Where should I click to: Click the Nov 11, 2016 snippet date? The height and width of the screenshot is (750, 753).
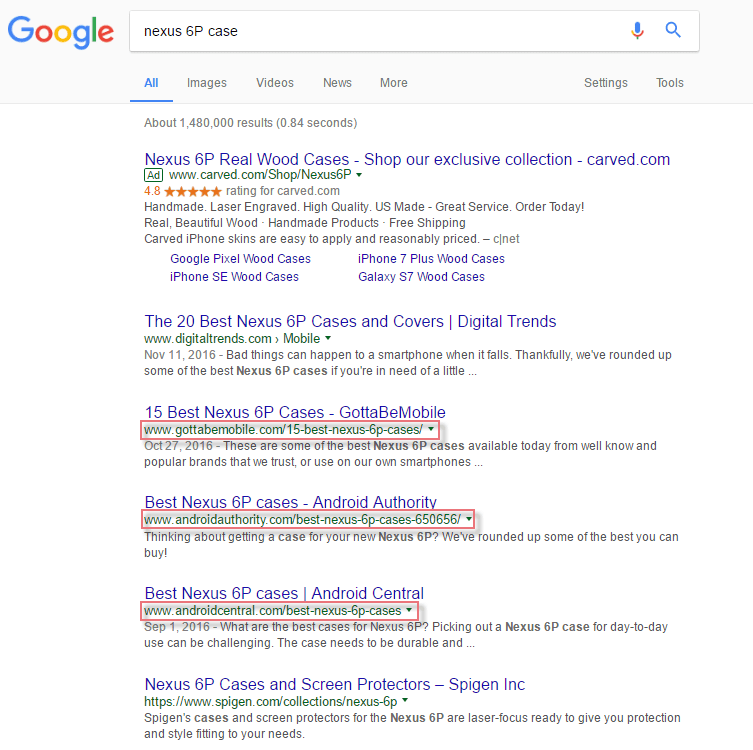coord(180,355)
